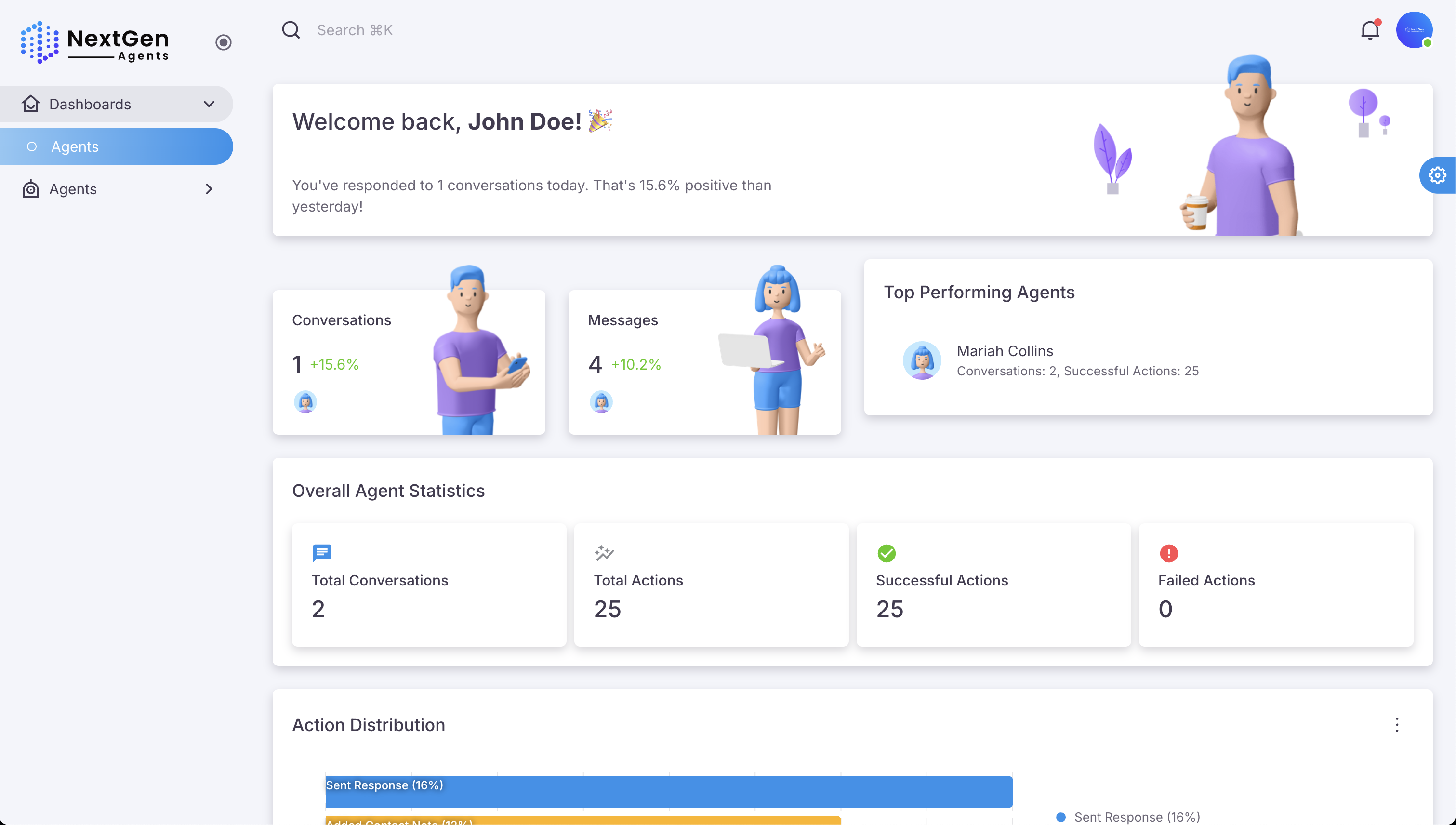Click the Failed Actions alert icon
Viewport: 1456px width, 825px height.
click(x=1168, y=553)
